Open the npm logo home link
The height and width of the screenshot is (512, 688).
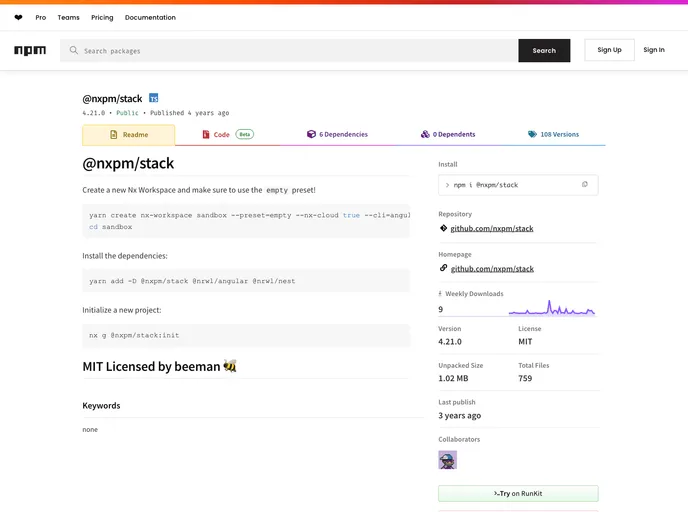click(x=30, y=50)
